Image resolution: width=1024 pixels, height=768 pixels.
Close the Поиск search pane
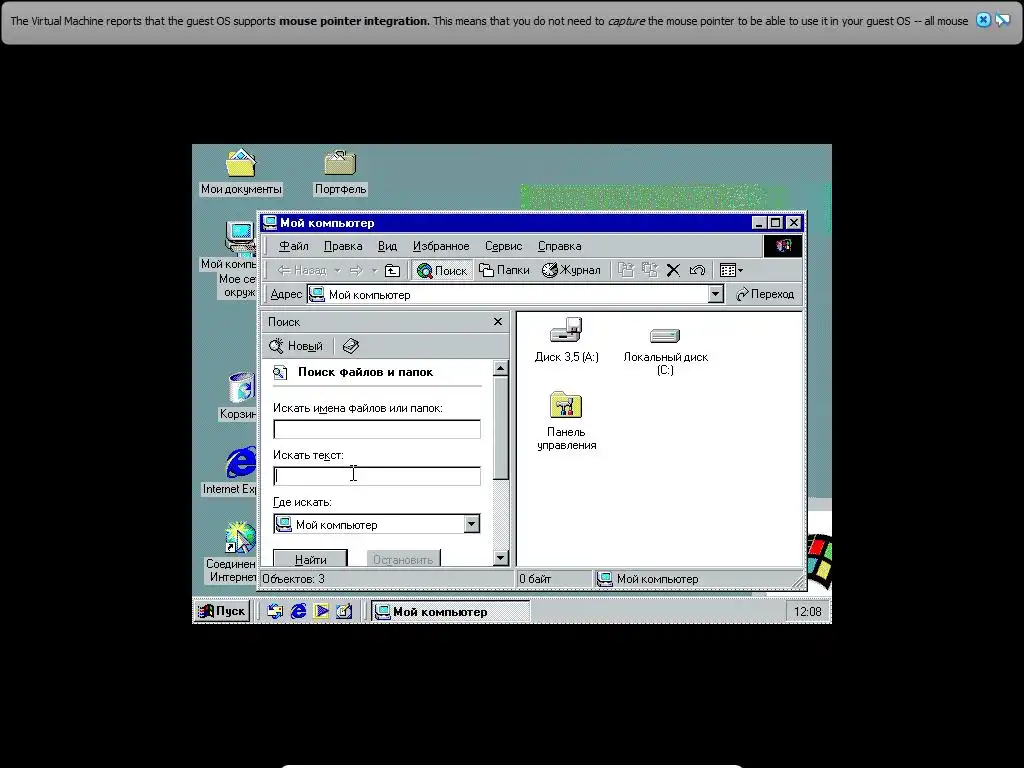[498, 321]
